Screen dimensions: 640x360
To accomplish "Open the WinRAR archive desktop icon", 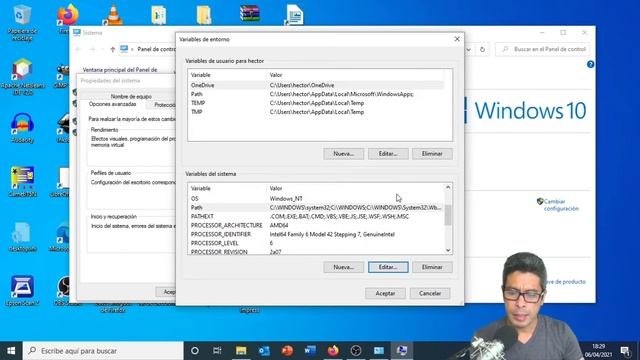I will pos(249,13).
